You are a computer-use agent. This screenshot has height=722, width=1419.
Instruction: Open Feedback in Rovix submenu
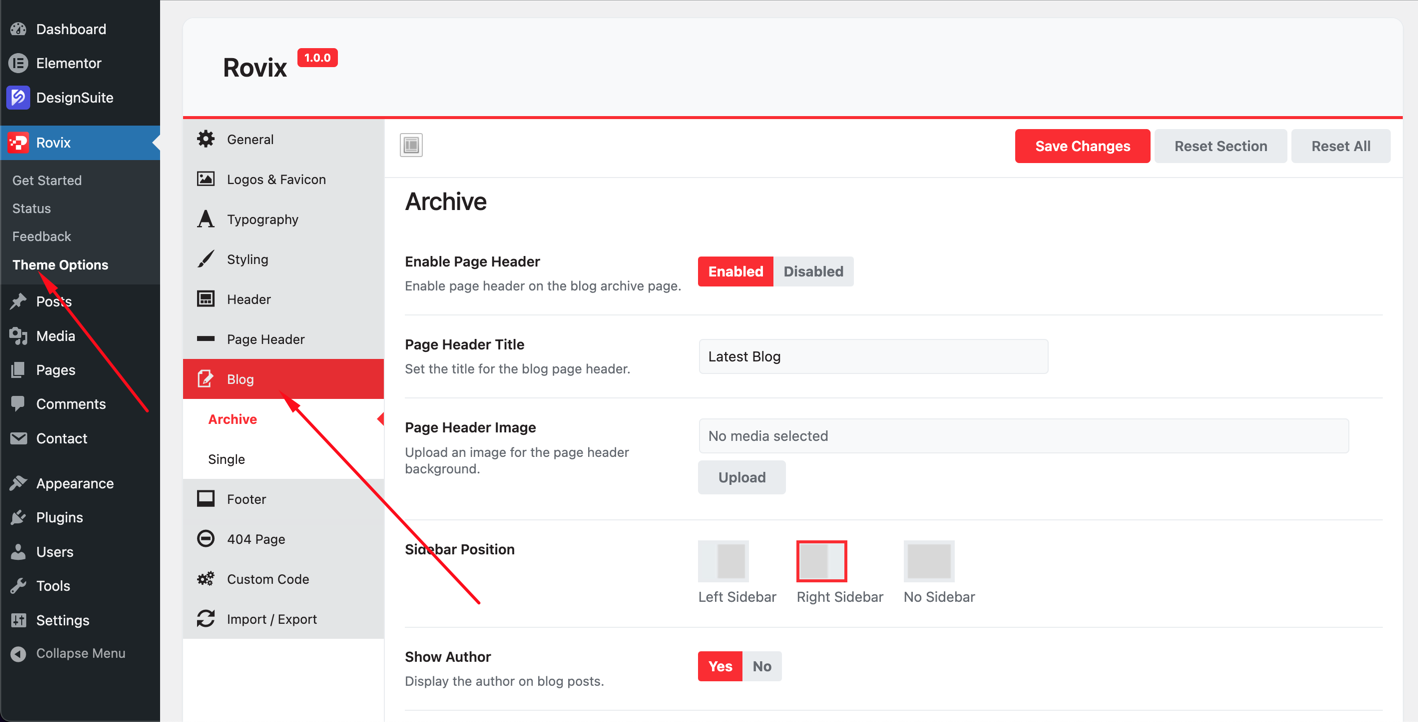[41, 237]
